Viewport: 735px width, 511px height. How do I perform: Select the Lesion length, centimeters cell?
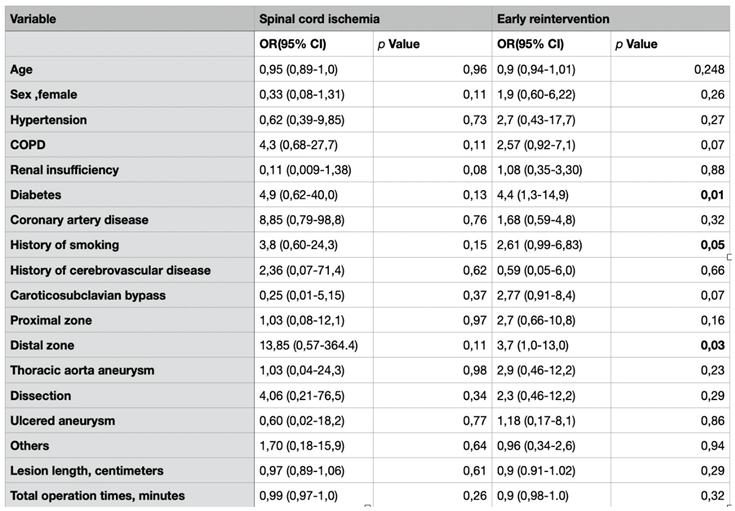point(87,470)
